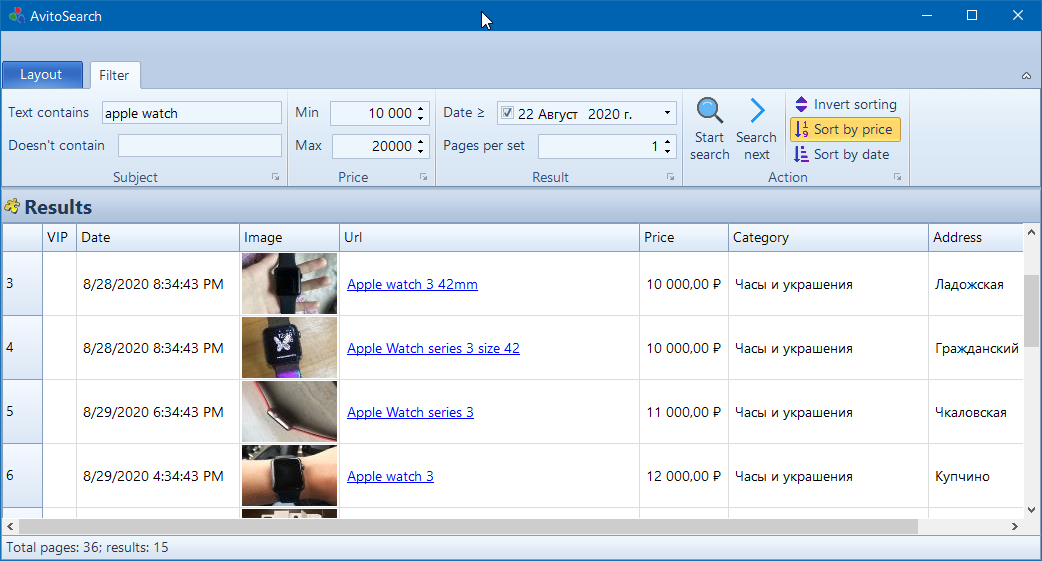Open the Apple watch 3 42mm link
The width and height of the screenshot is (1042, 561).
[x=412, y=284]
